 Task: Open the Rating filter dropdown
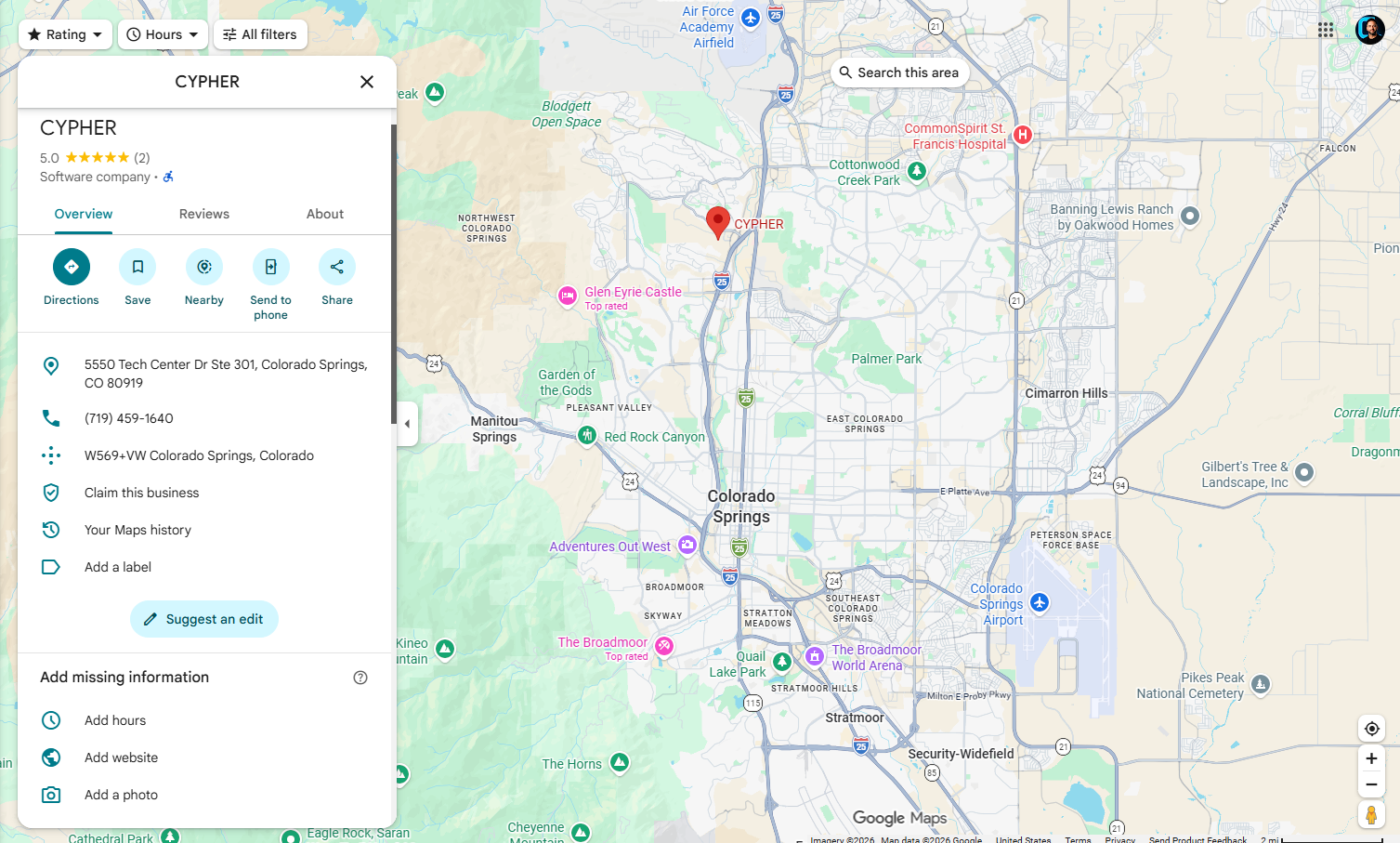65,34
